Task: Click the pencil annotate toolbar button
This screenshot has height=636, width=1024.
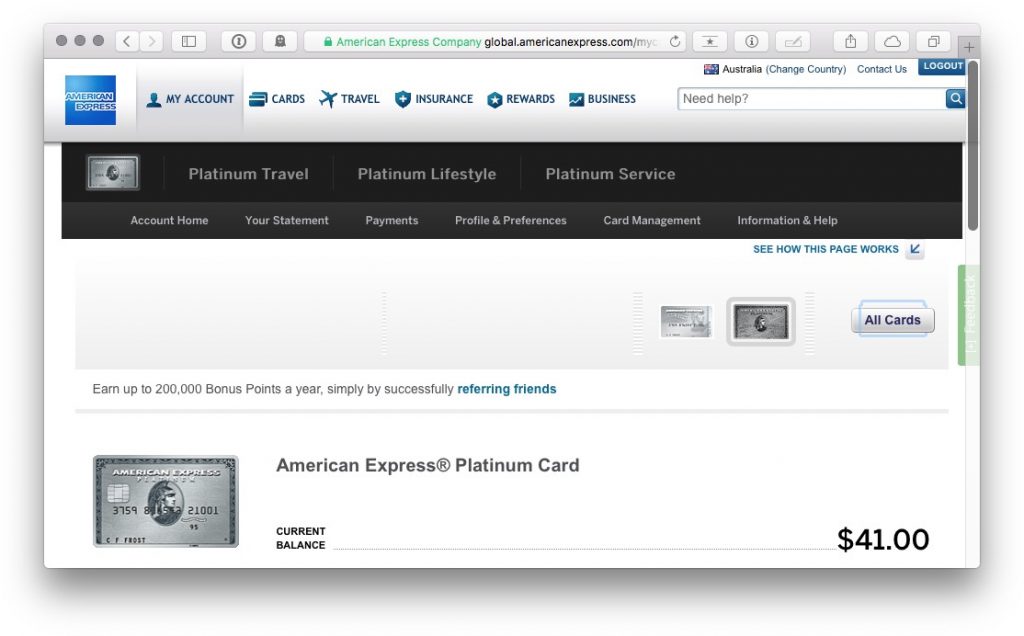Action: pos(793,41)
